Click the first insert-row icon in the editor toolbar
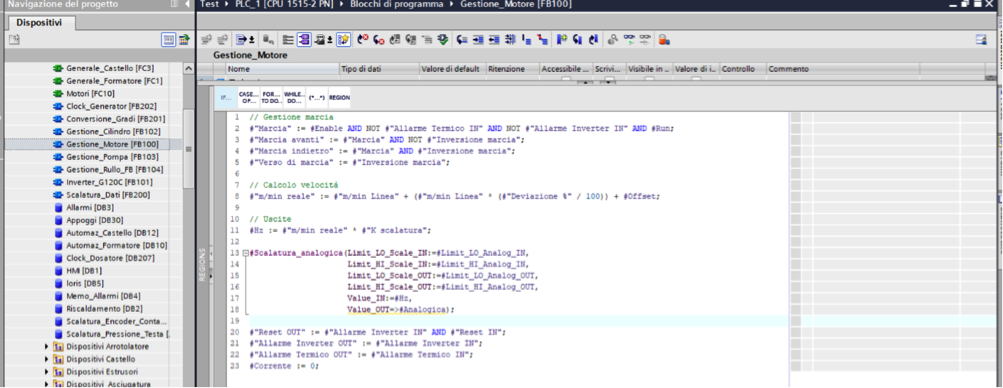The width and height of the screenshot is (1003, 388). [x=206, y=40]
